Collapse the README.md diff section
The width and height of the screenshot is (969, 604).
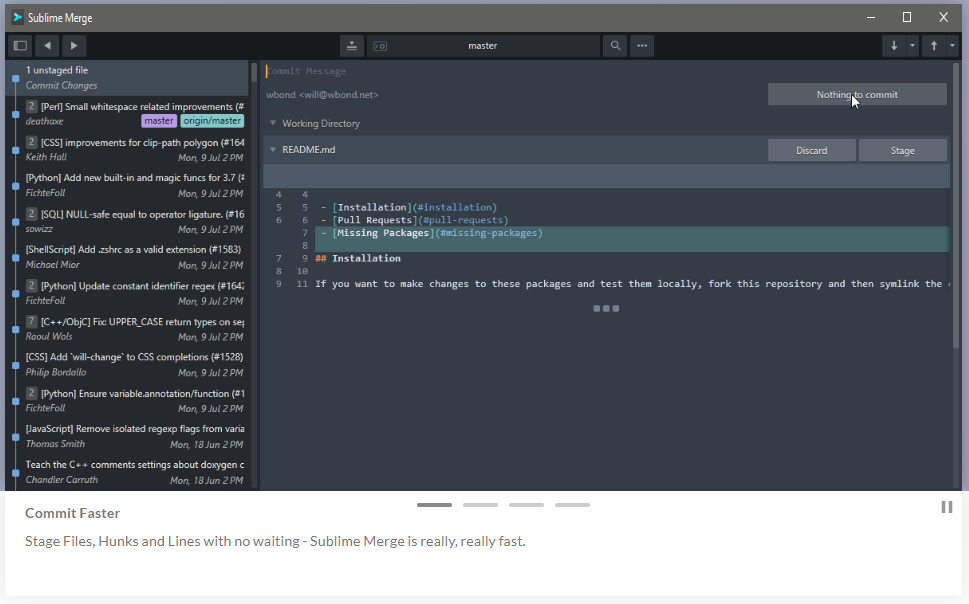pyautogui.click(x=273, y=148)
